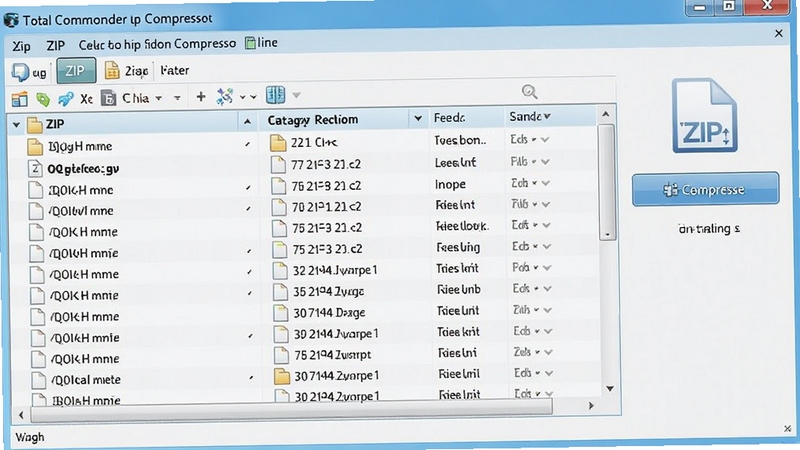800x450 pixels.
Task: Click folder icon of 30 7144 Zvarpe1
Action: pos(282,376)
